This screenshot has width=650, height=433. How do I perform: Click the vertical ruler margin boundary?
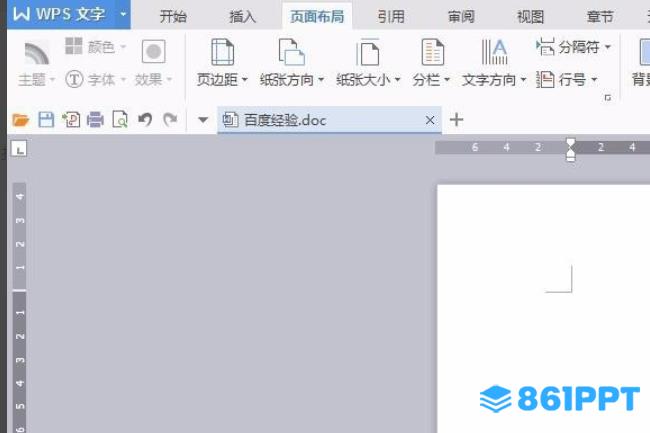[x=19, y=291]
